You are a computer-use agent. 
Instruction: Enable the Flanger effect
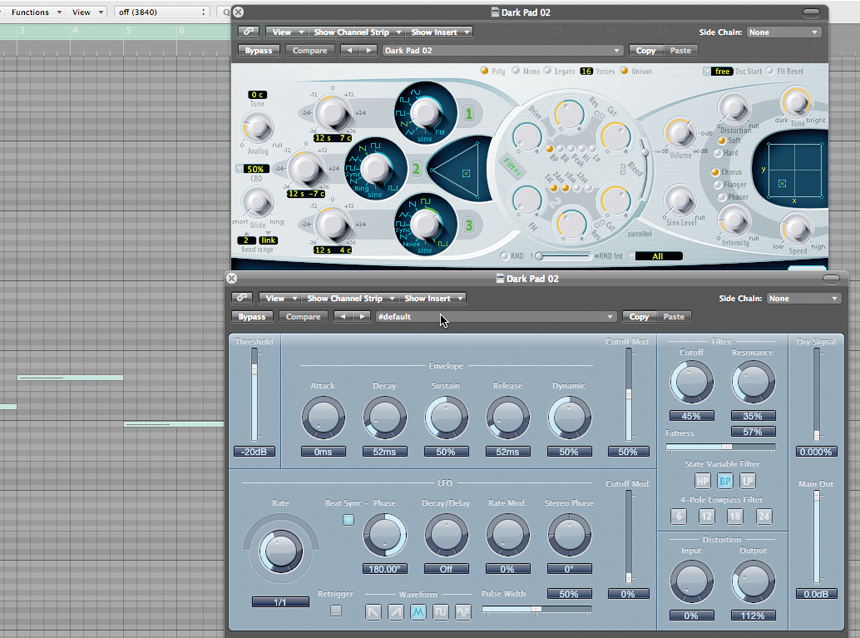tap(718, 185)
